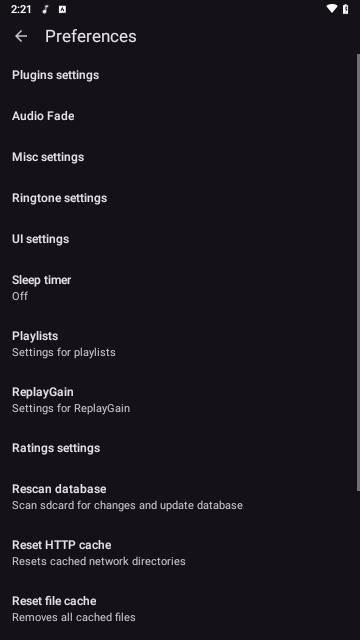
Task: Open the Sleep timer option
Action: (178, 288)
